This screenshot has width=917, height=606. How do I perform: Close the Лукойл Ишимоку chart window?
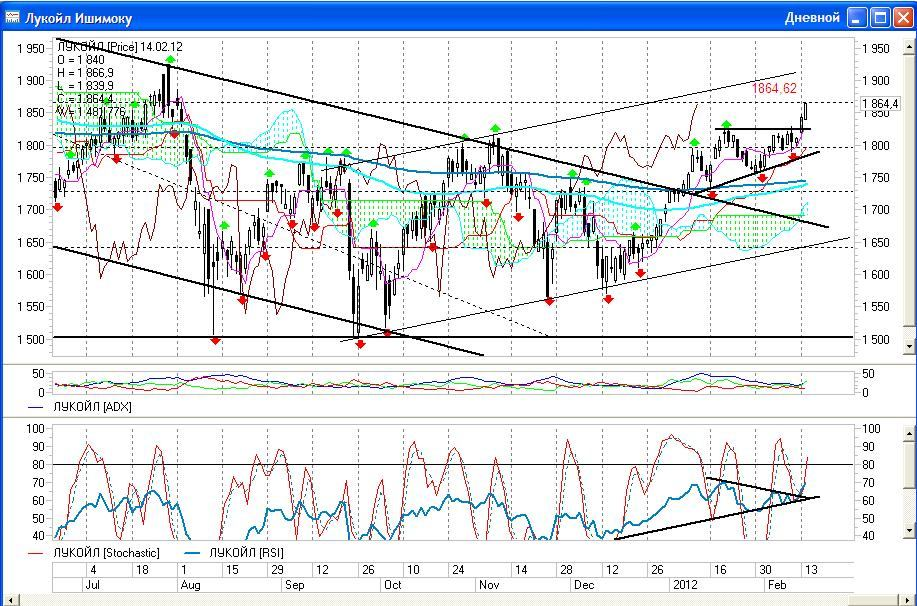pyautogui.click(x=902, y=18)
